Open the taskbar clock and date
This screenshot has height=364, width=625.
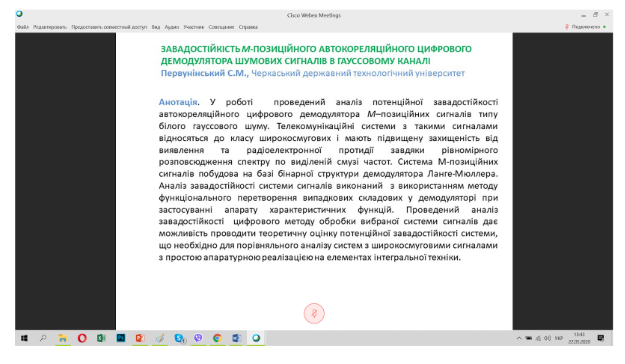point(579,338)
